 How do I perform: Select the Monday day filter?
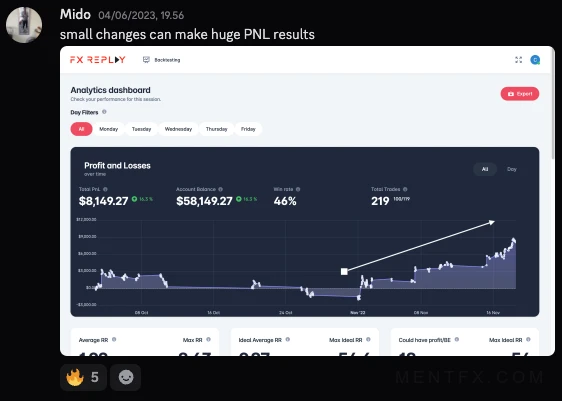point(109,129)
